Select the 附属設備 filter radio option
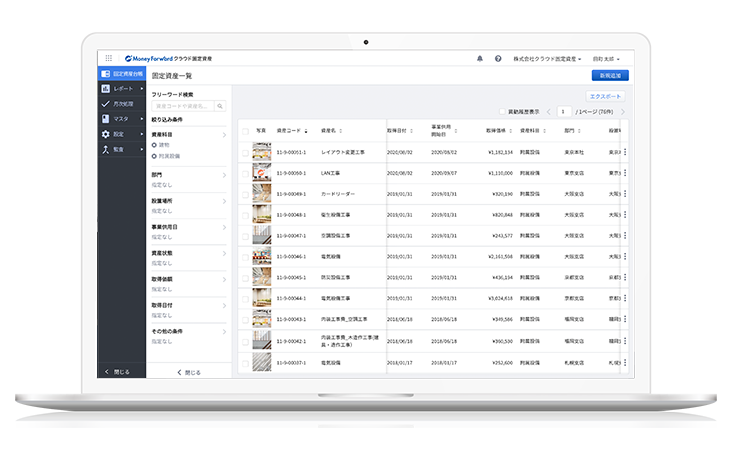The image size is (732, 460). 154,156
